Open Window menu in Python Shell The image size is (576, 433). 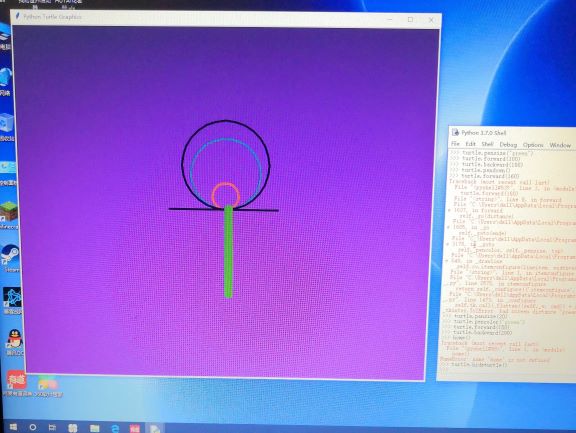coord(560,145)
